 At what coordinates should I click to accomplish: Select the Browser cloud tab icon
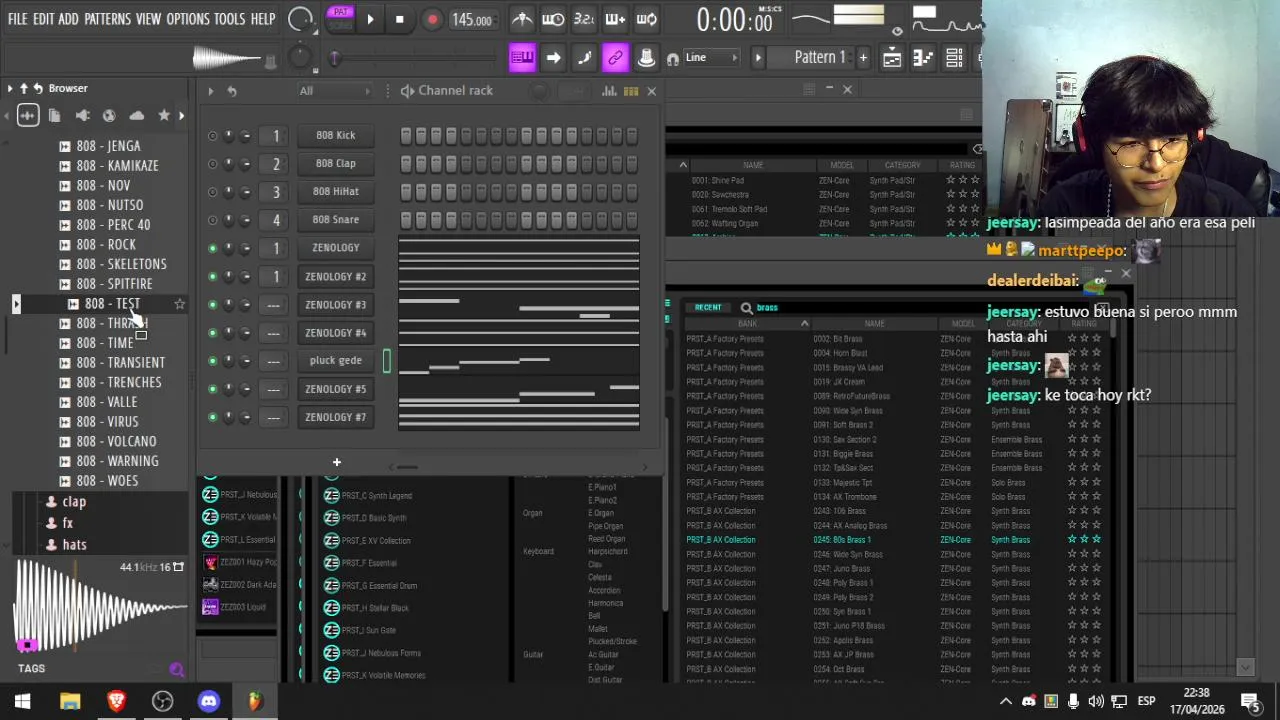(137, 116)
